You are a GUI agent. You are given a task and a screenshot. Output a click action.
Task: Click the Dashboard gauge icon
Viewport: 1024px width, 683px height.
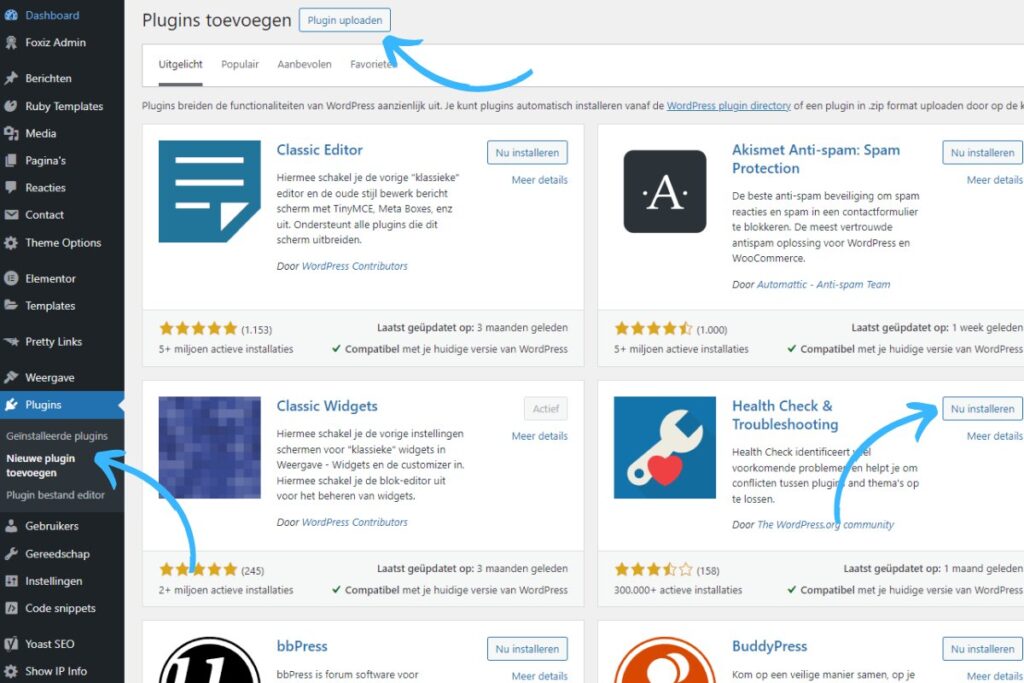pos(11,15)
